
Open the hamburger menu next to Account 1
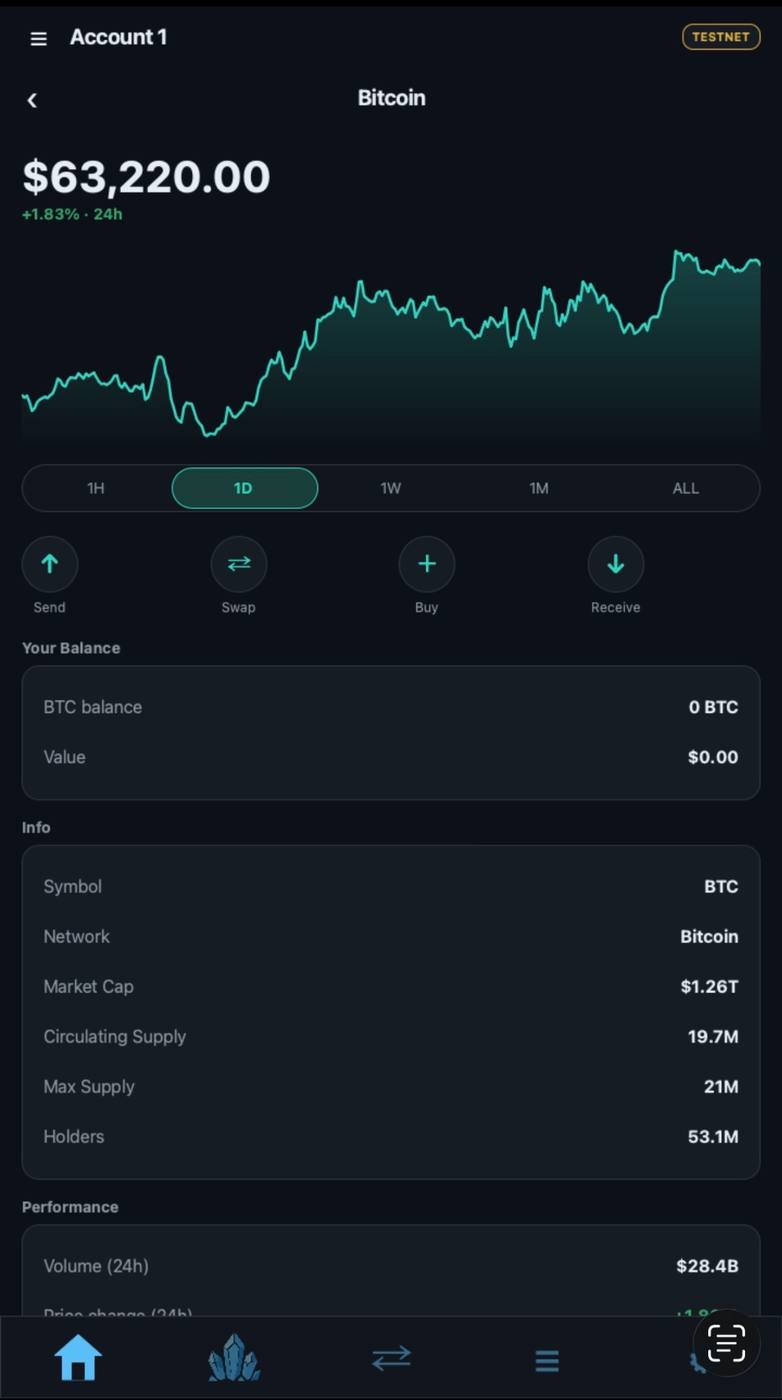coord(39,39)
